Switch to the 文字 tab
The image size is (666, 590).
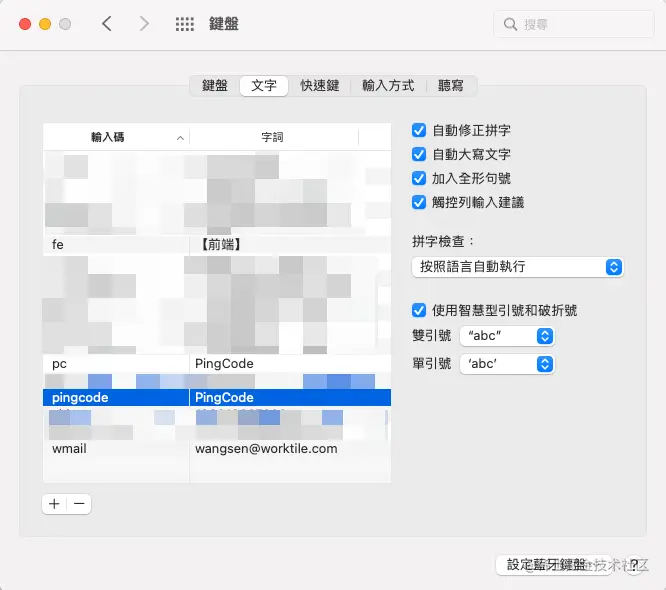tap(264, 86)
